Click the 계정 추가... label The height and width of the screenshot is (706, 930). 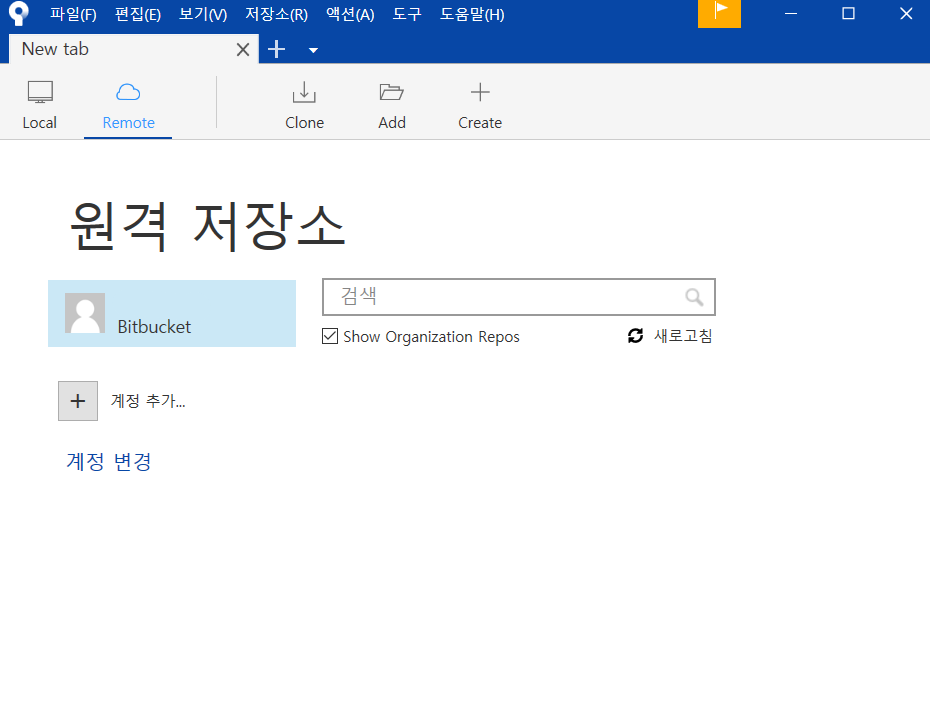148,401
